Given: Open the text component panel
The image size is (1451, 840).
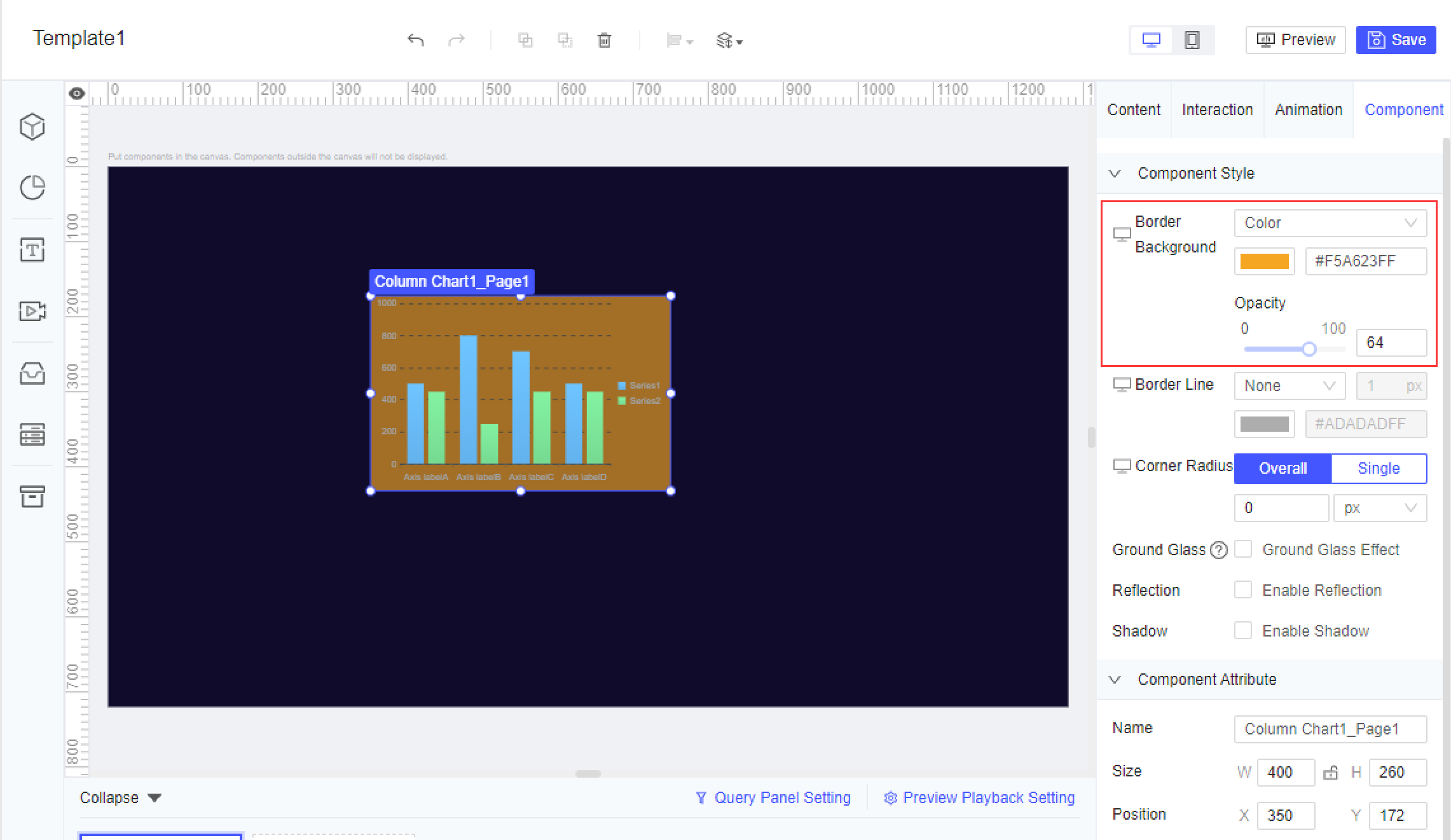Looking at the screenshot, I should coord(32,249).
